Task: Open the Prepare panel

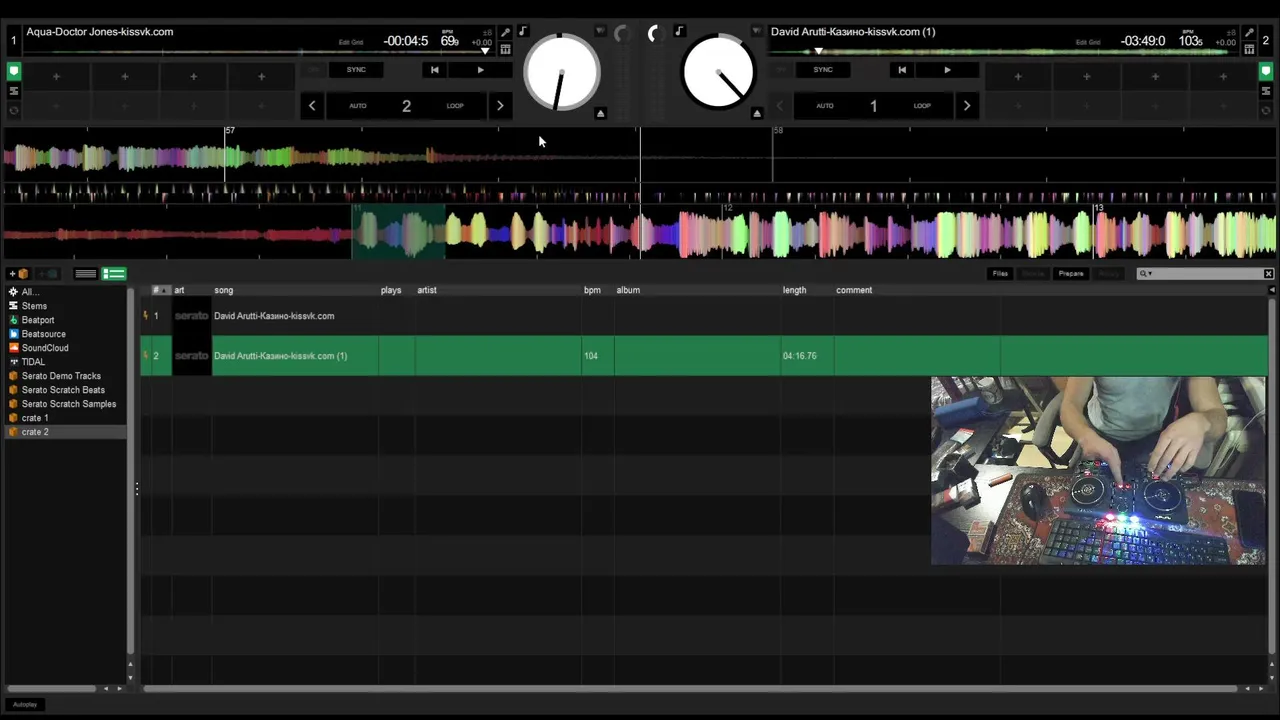Action: tap(1070, 274)
